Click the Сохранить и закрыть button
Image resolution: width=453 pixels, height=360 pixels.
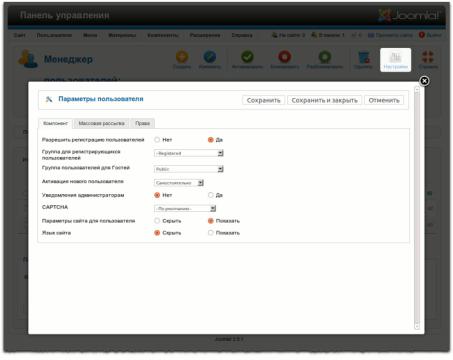324,100
